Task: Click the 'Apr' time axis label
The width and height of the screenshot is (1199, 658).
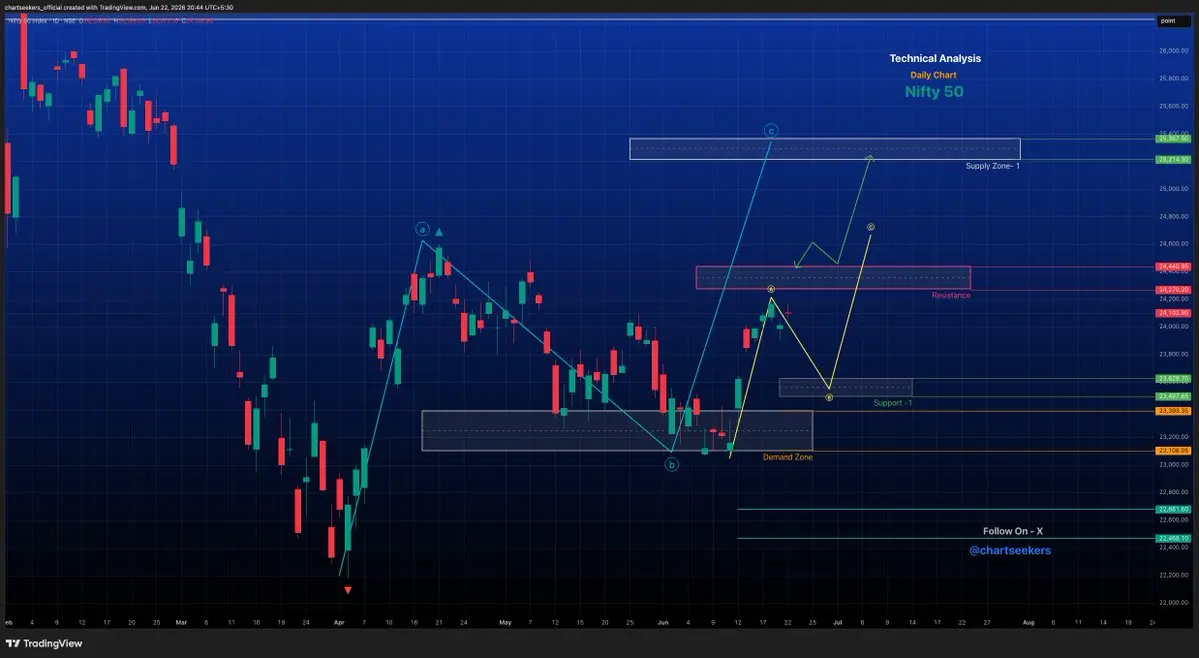Action: tap(339, 623)
